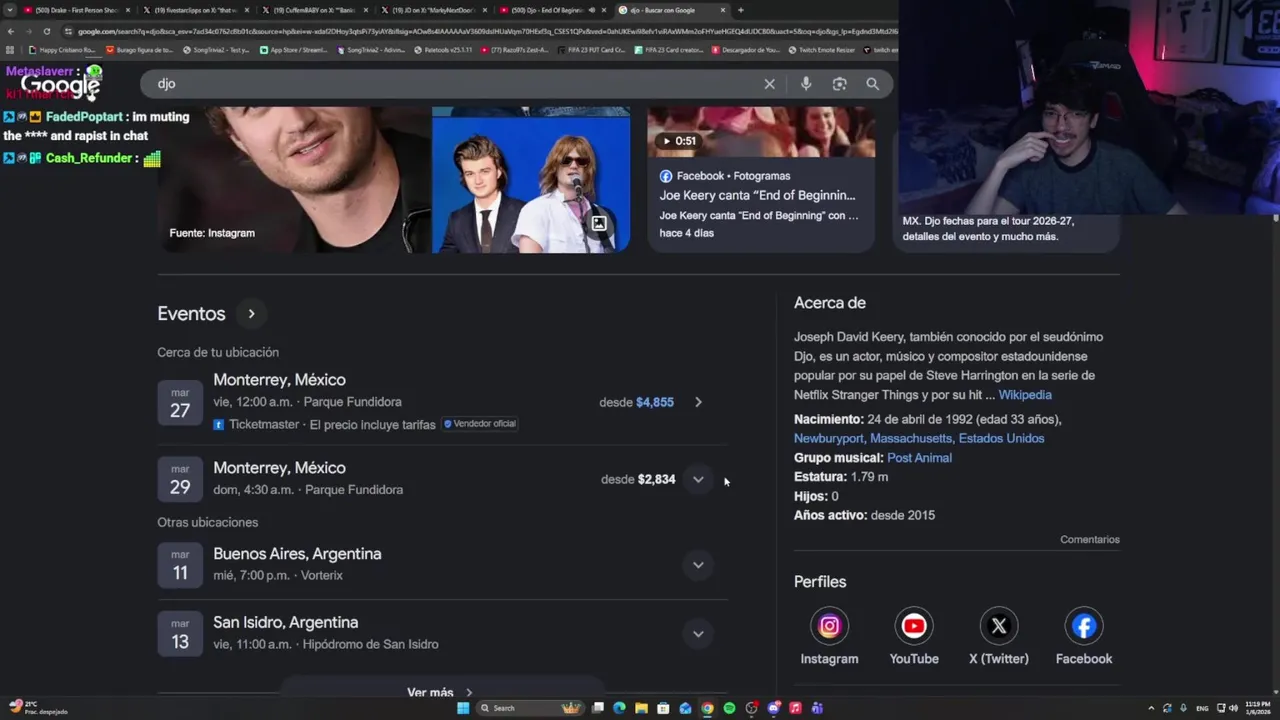Viewport: 1280px width, 720px height.
Task: Switch to the JD on X tab
Action: pyautogui.click(x=432, y=10)
